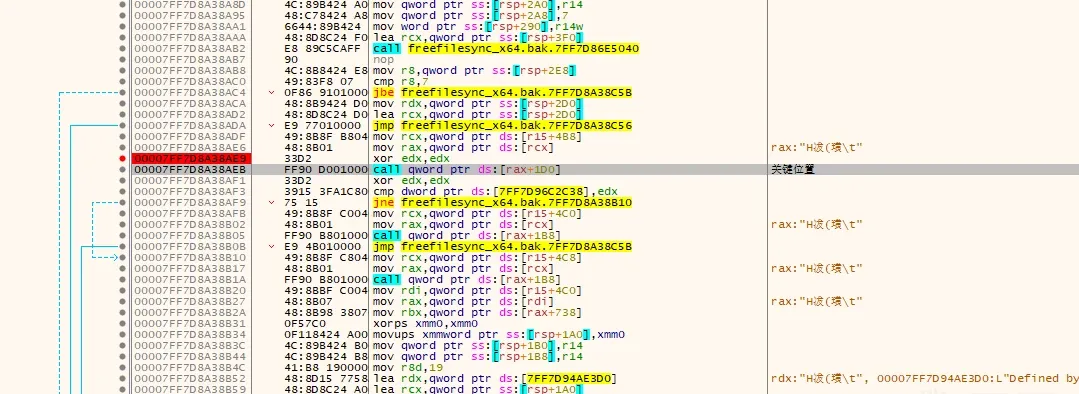Select the nop instruction

point(382,59)
